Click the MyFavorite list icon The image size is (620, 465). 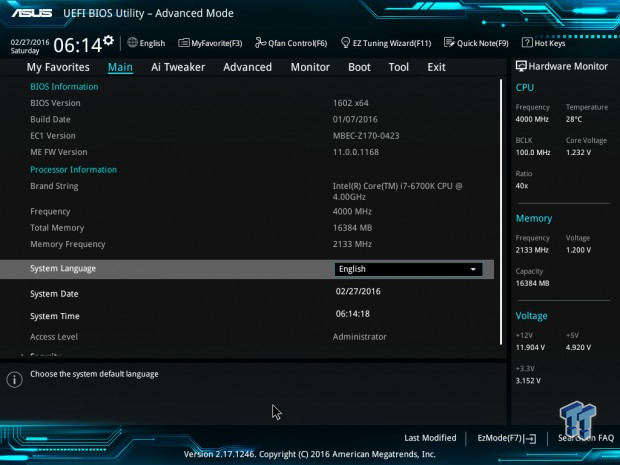click(x=183, y=43)
